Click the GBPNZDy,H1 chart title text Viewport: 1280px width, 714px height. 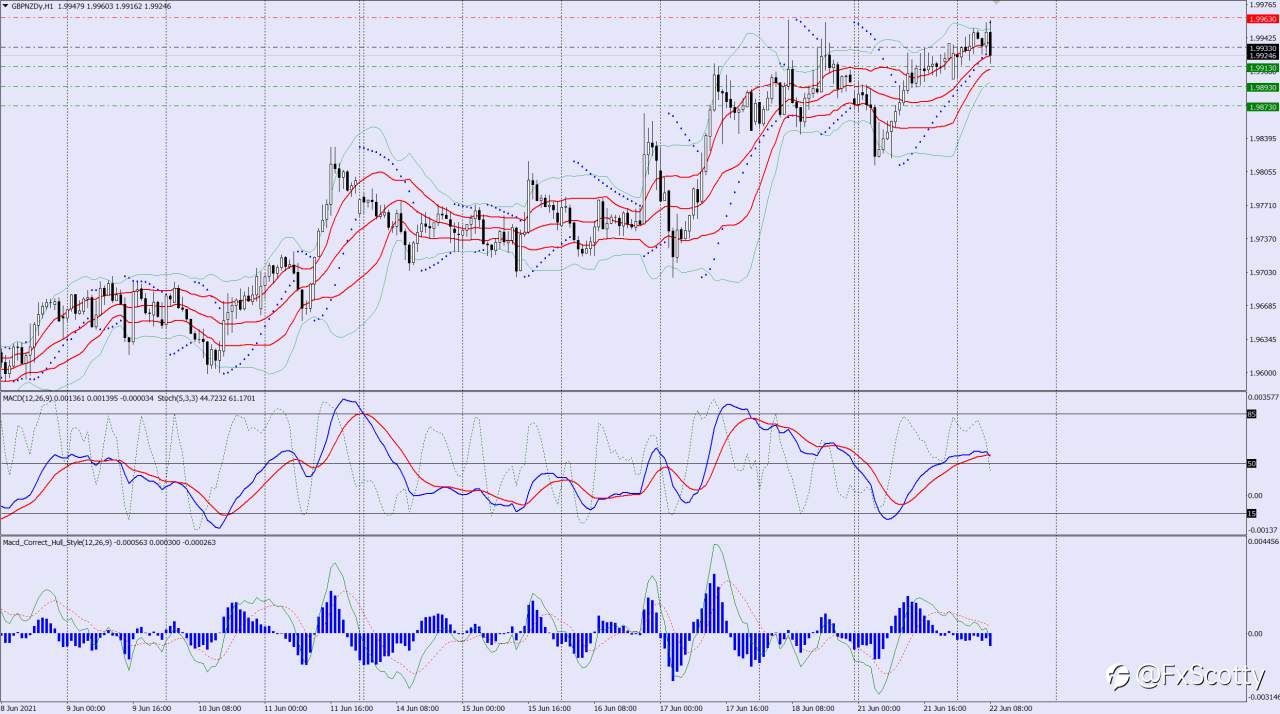point(33,5)
